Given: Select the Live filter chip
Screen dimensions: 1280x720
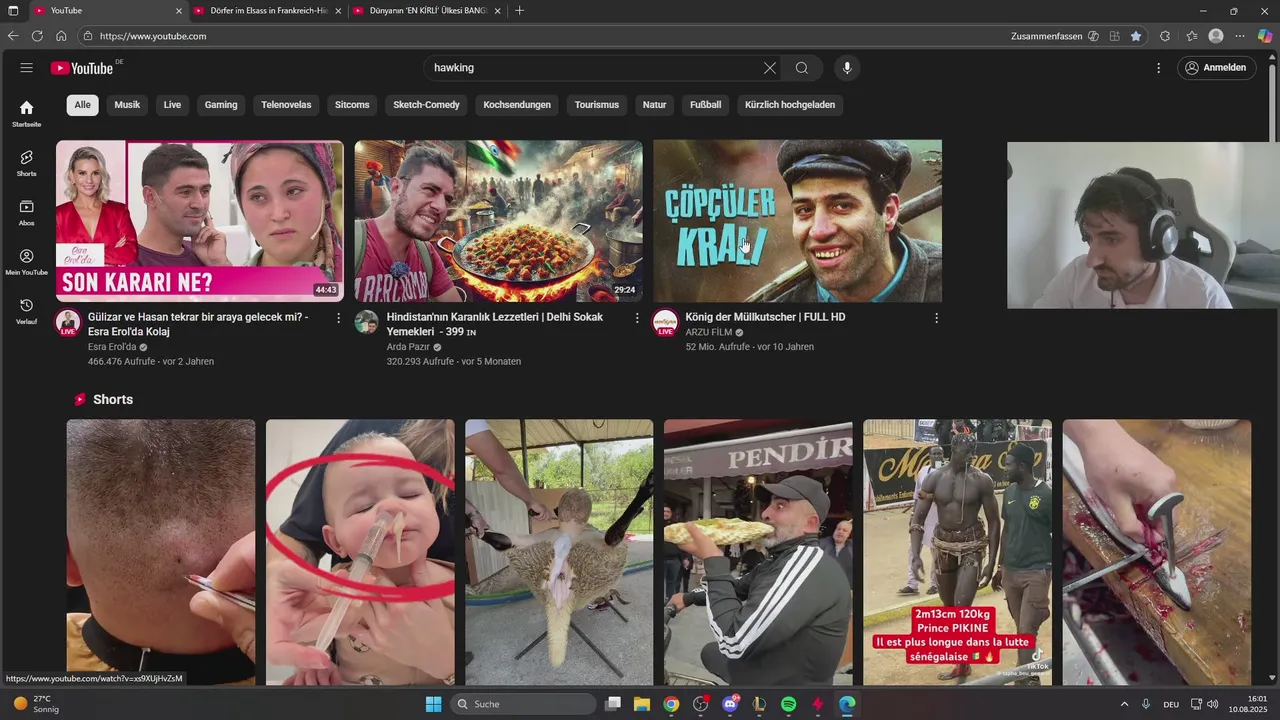Looking at the screenshot, I should [172, 105].
